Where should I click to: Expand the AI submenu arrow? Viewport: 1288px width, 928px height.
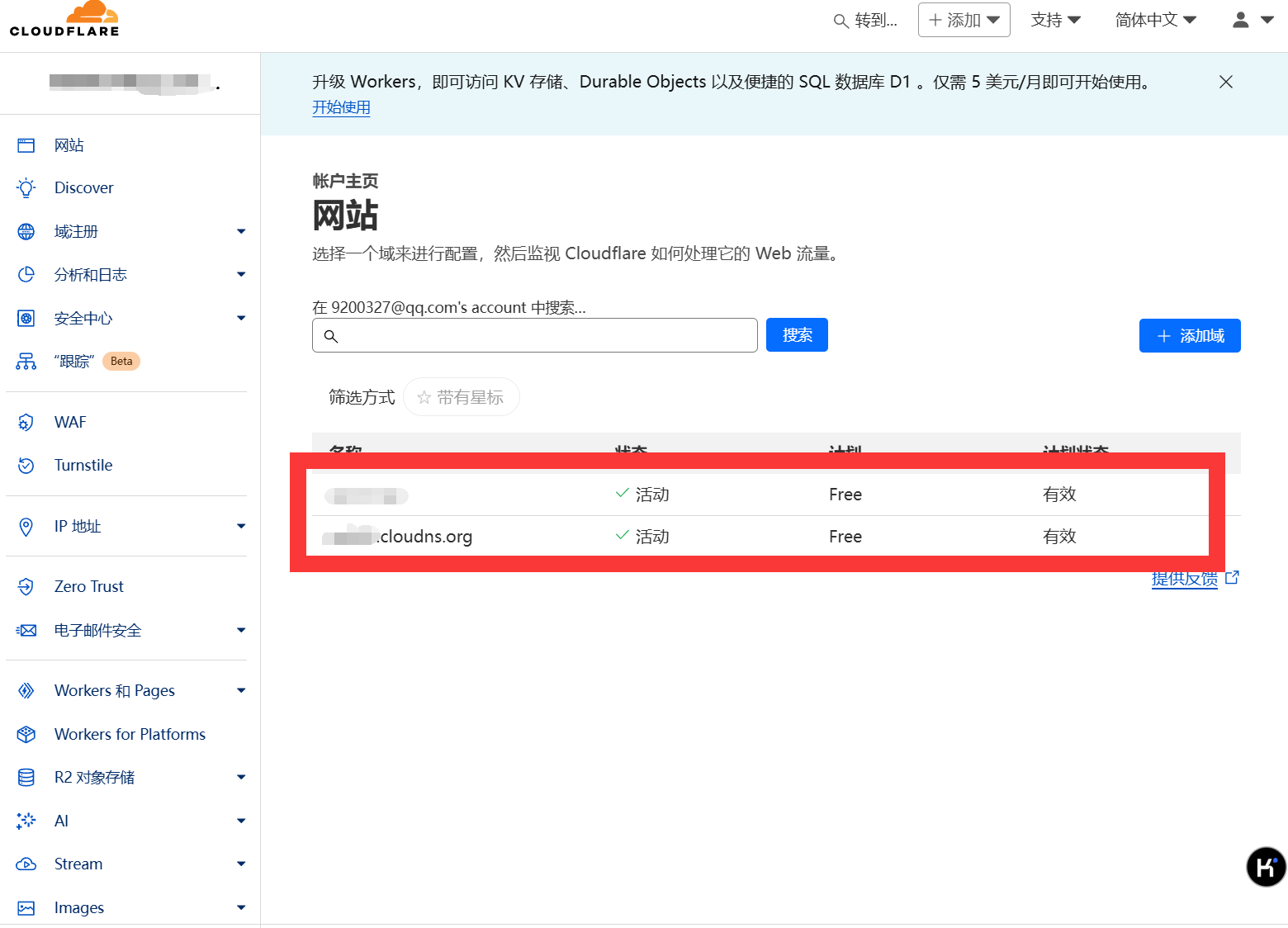click(241, 821)
